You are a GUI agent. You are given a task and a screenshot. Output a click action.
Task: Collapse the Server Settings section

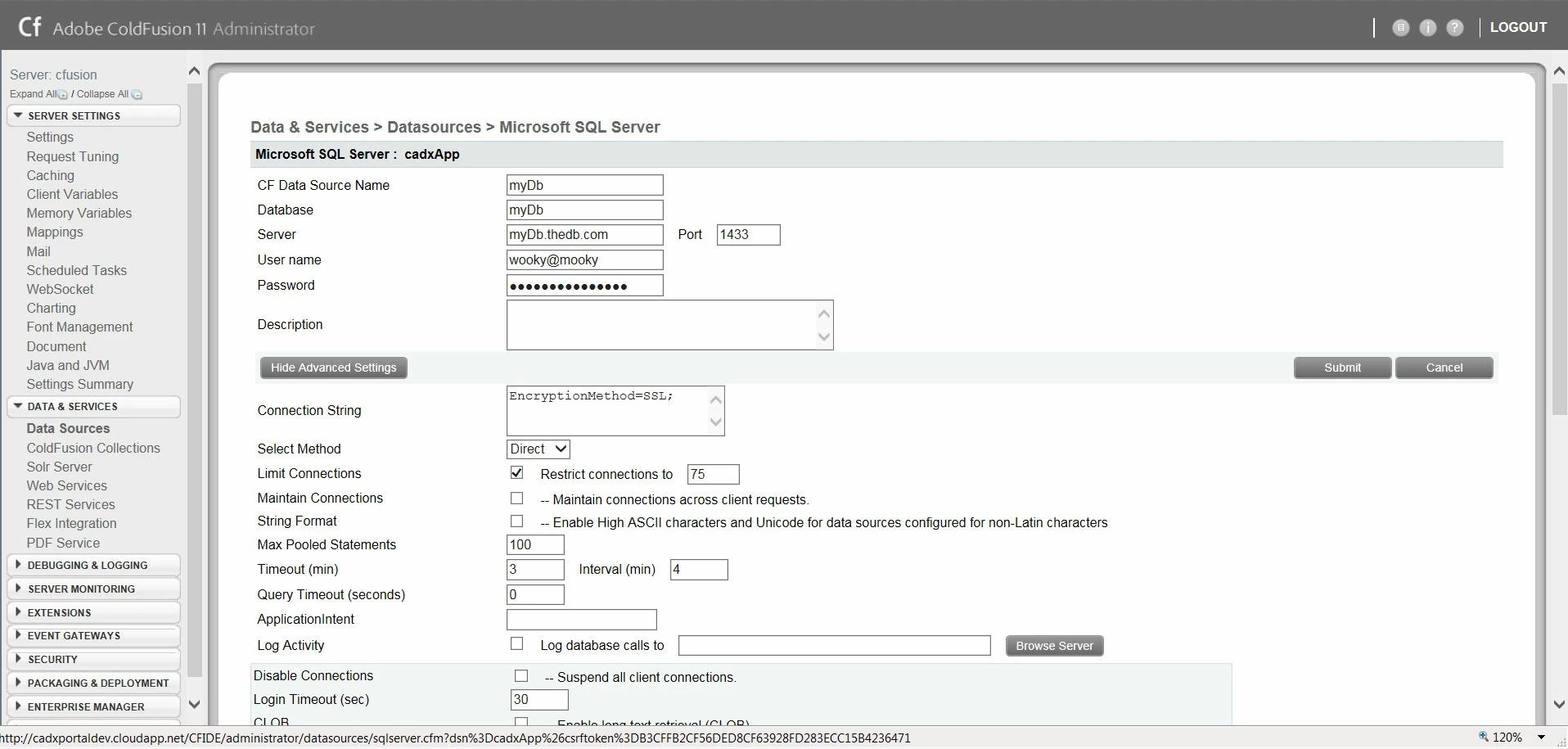pos(93,115)
